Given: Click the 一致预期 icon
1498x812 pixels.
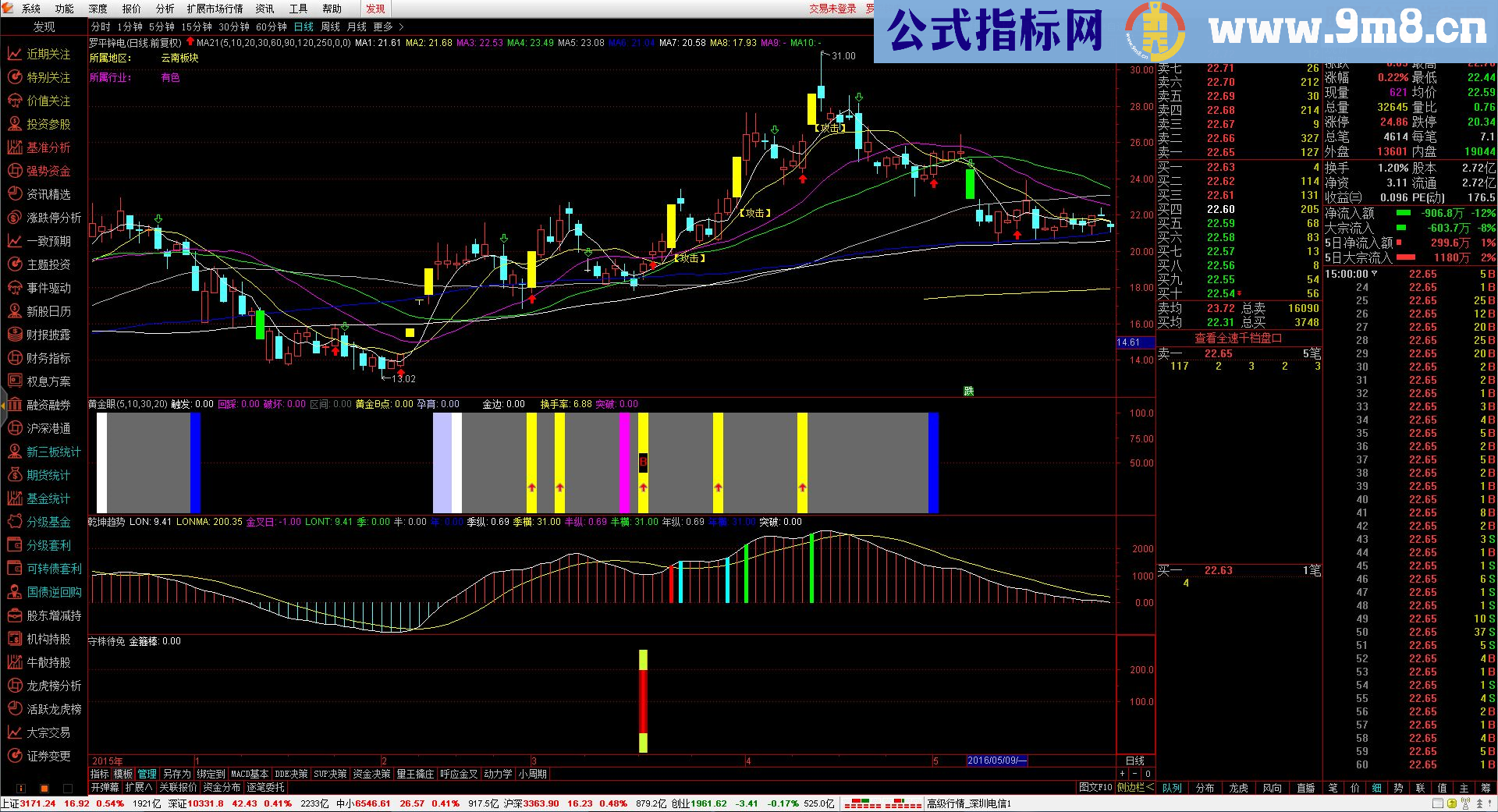Looking at the screenshot, I should tap(14, 241).
